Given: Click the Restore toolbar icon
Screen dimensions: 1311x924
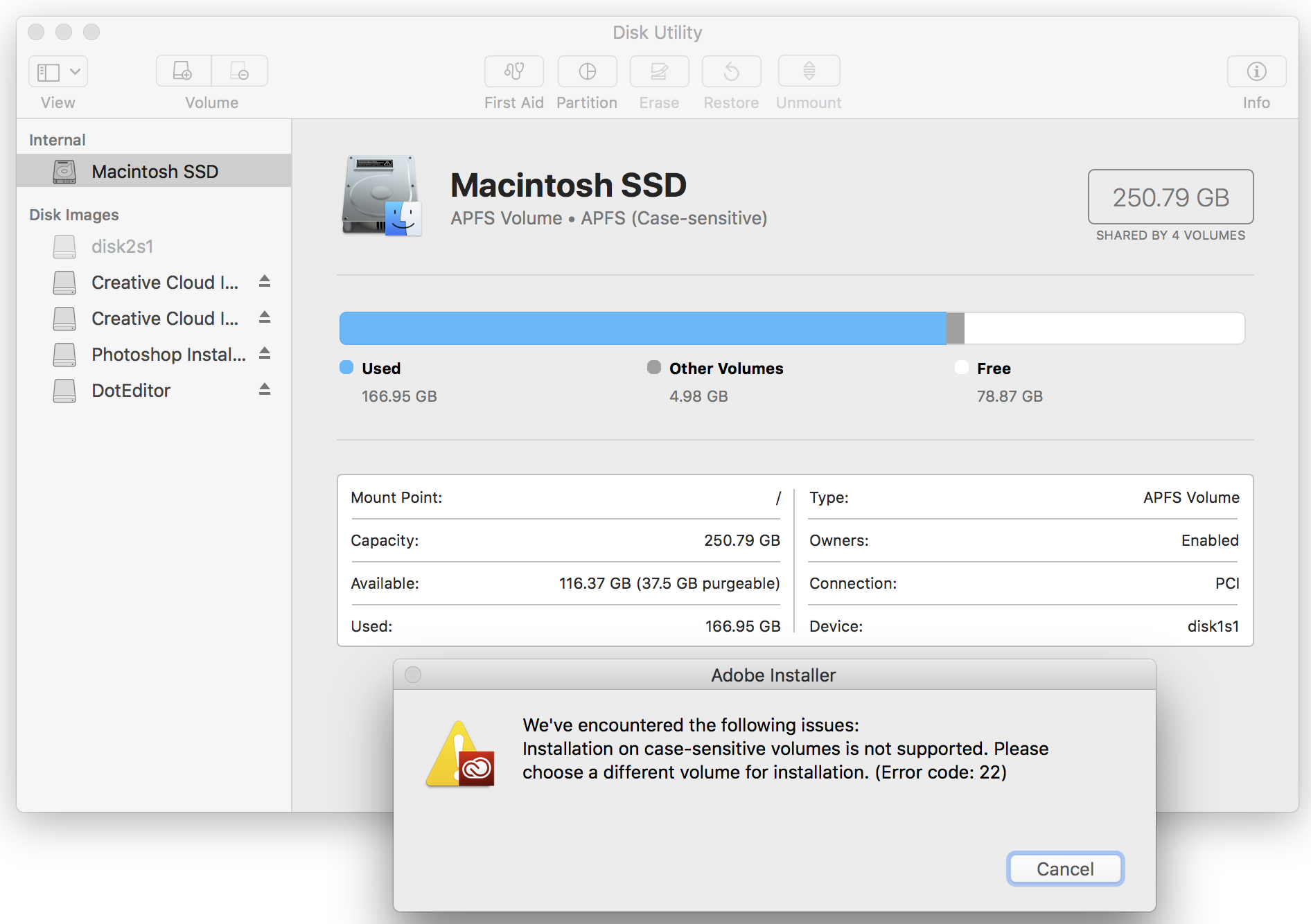Looking at the screenshot, I should (x=732, y=71).
